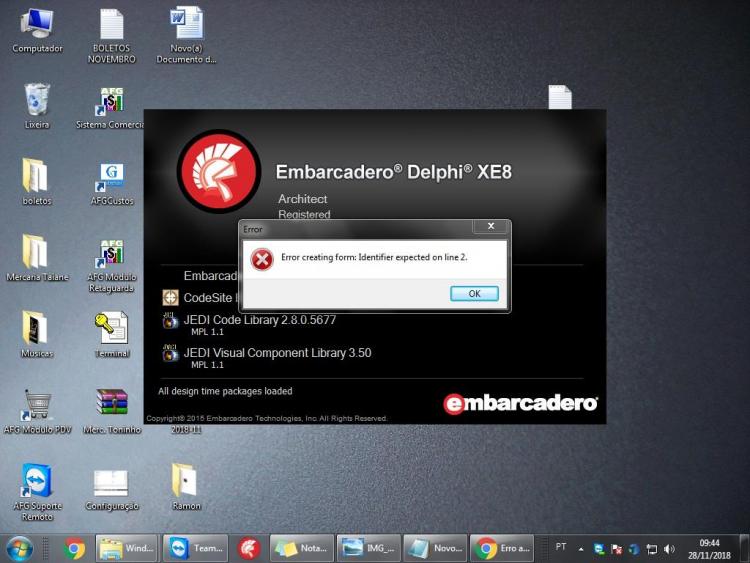Show hidden tray icons arrow

pos(581,549)
